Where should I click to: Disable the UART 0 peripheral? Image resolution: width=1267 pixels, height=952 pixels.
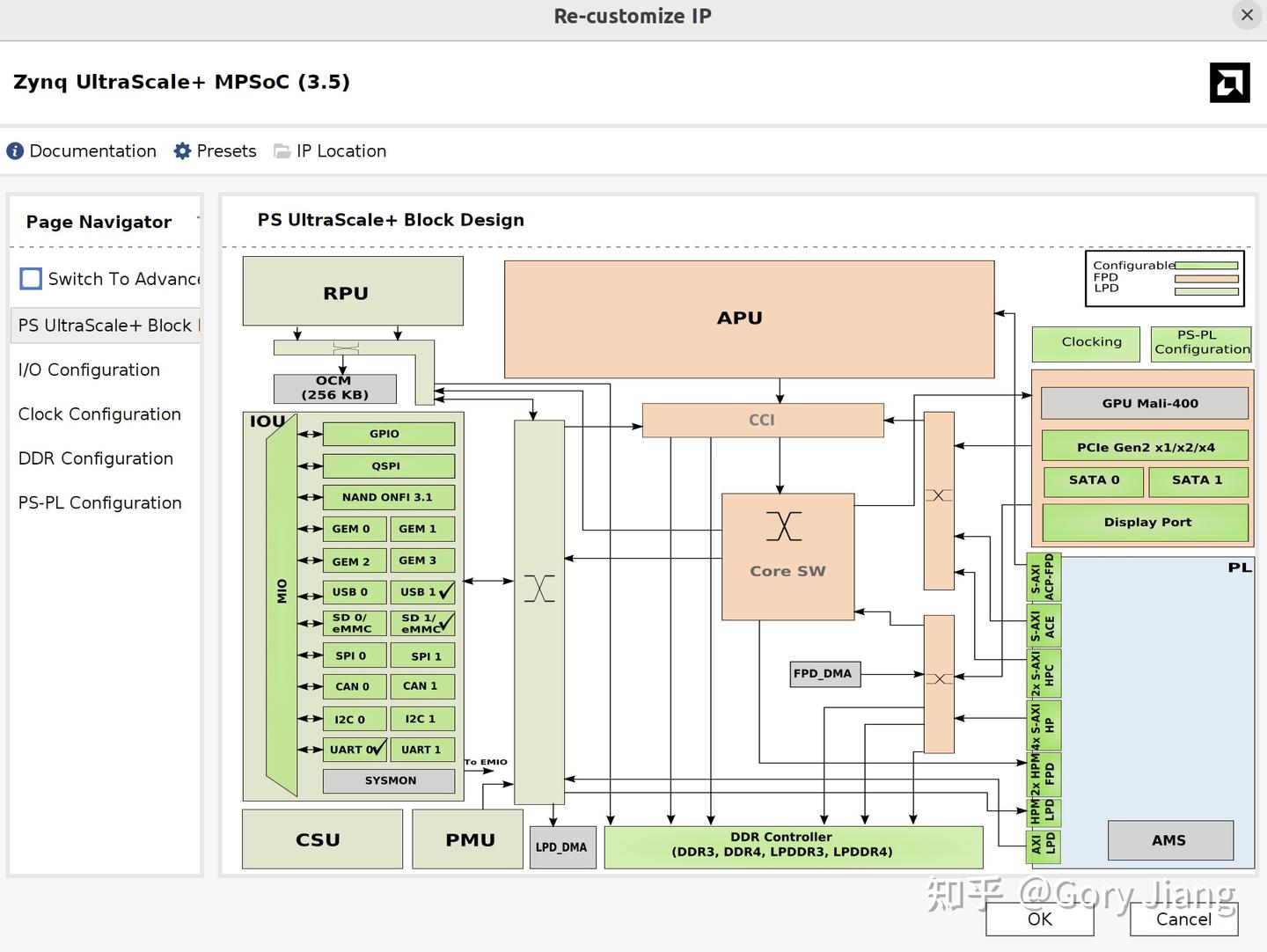pyautogui.click(x=355, y=749)
